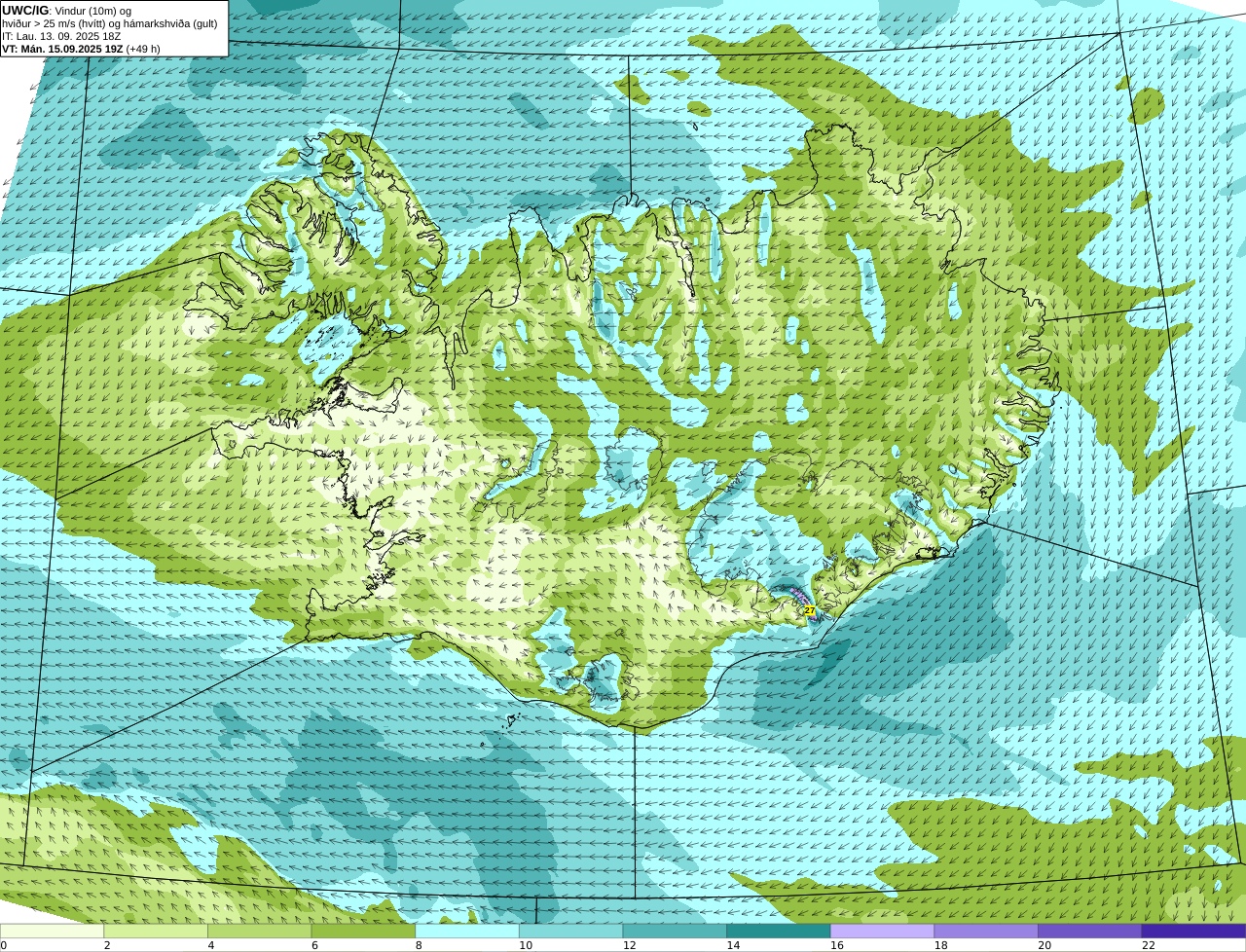Click the legend label '20'
This screenshot has height=952, width=1246.
(x=1044, y=945)
